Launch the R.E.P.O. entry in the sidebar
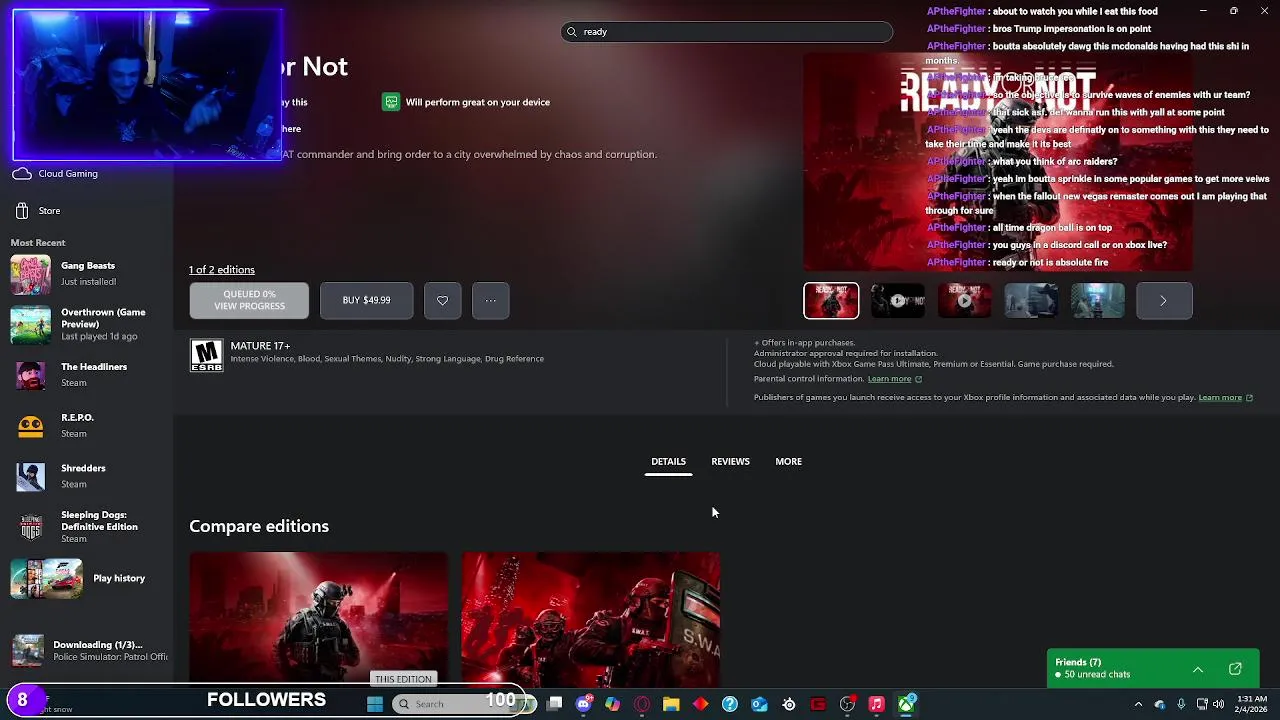 pyautogui.click(x=88, y=425)
